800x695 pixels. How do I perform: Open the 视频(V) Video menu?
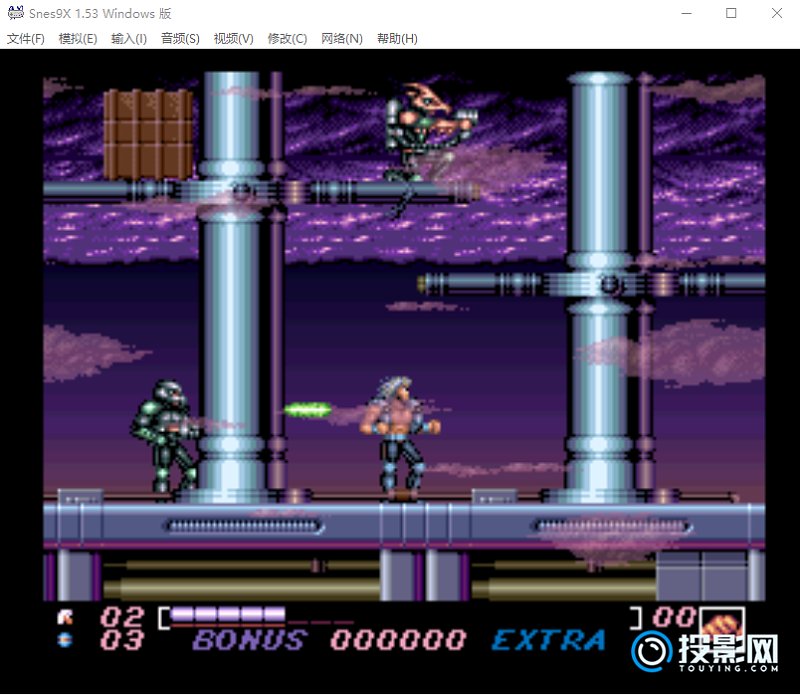pyautogui.click(x=233, y=39)
